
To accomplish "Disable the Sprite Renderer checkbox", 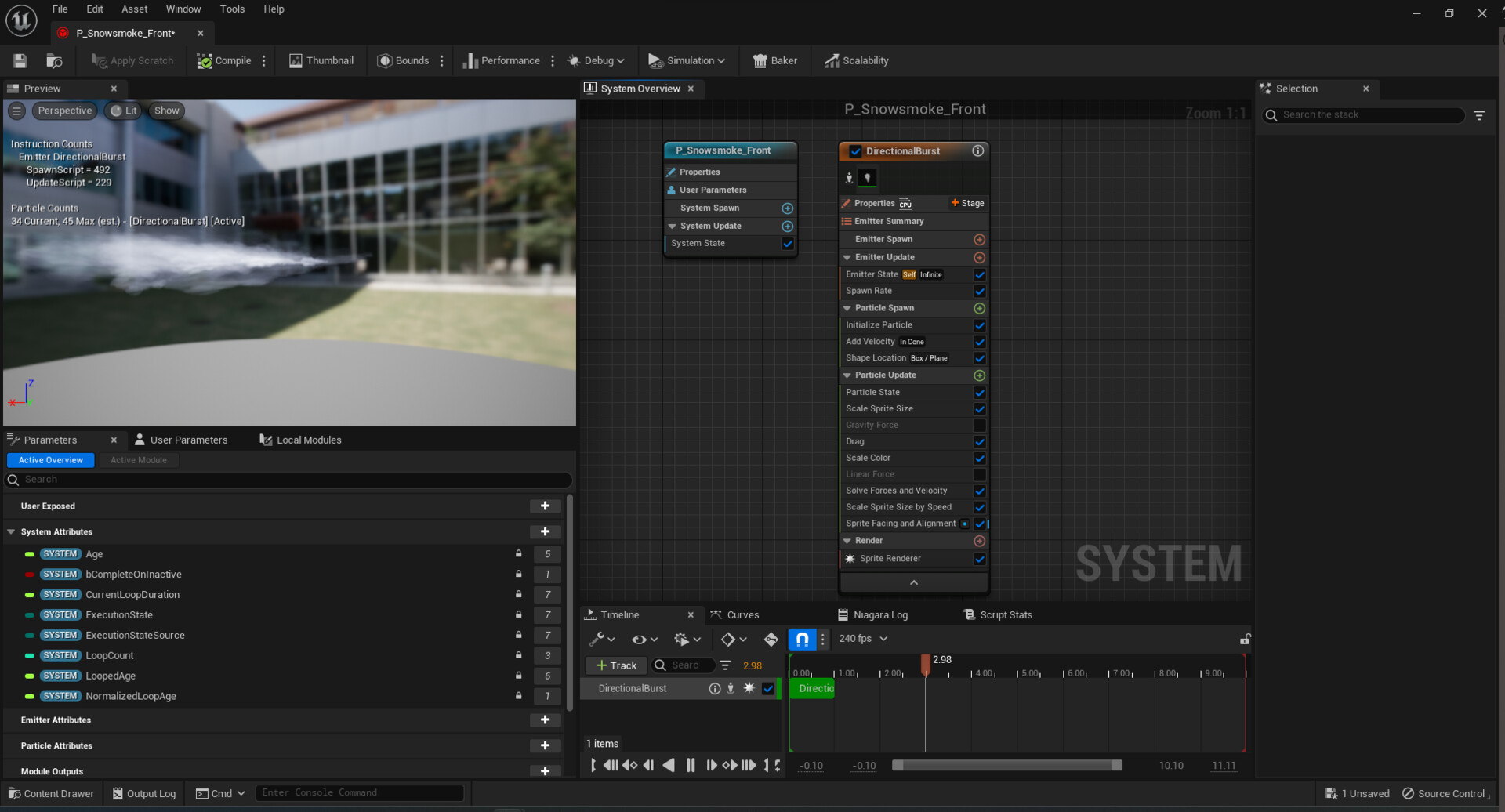I will point(979,559).
